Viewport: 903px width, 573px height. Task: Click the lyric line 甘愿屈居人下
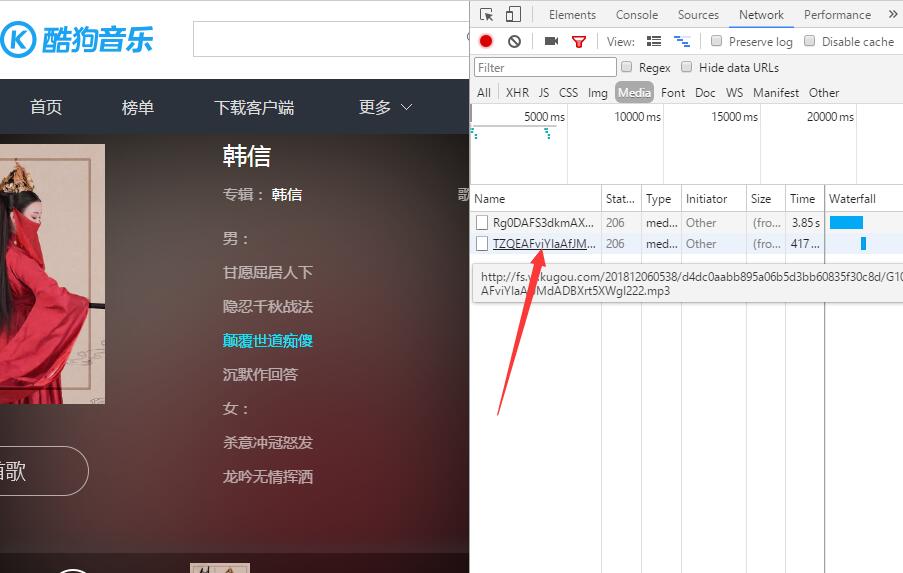[268, 272]
